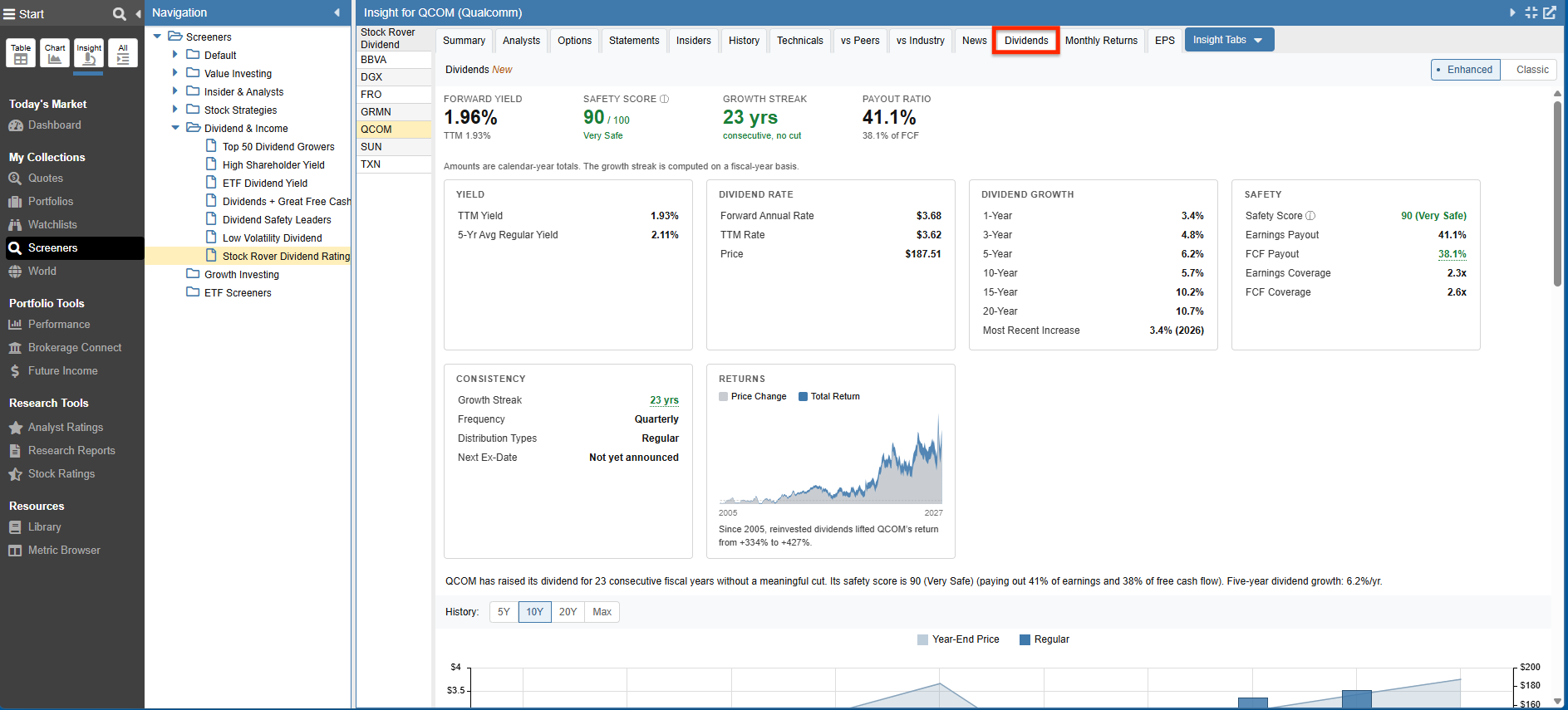The width and height of the screenshot is (1568, 710).
Task: Click the search magnifier icon
Action: (119, 13)
